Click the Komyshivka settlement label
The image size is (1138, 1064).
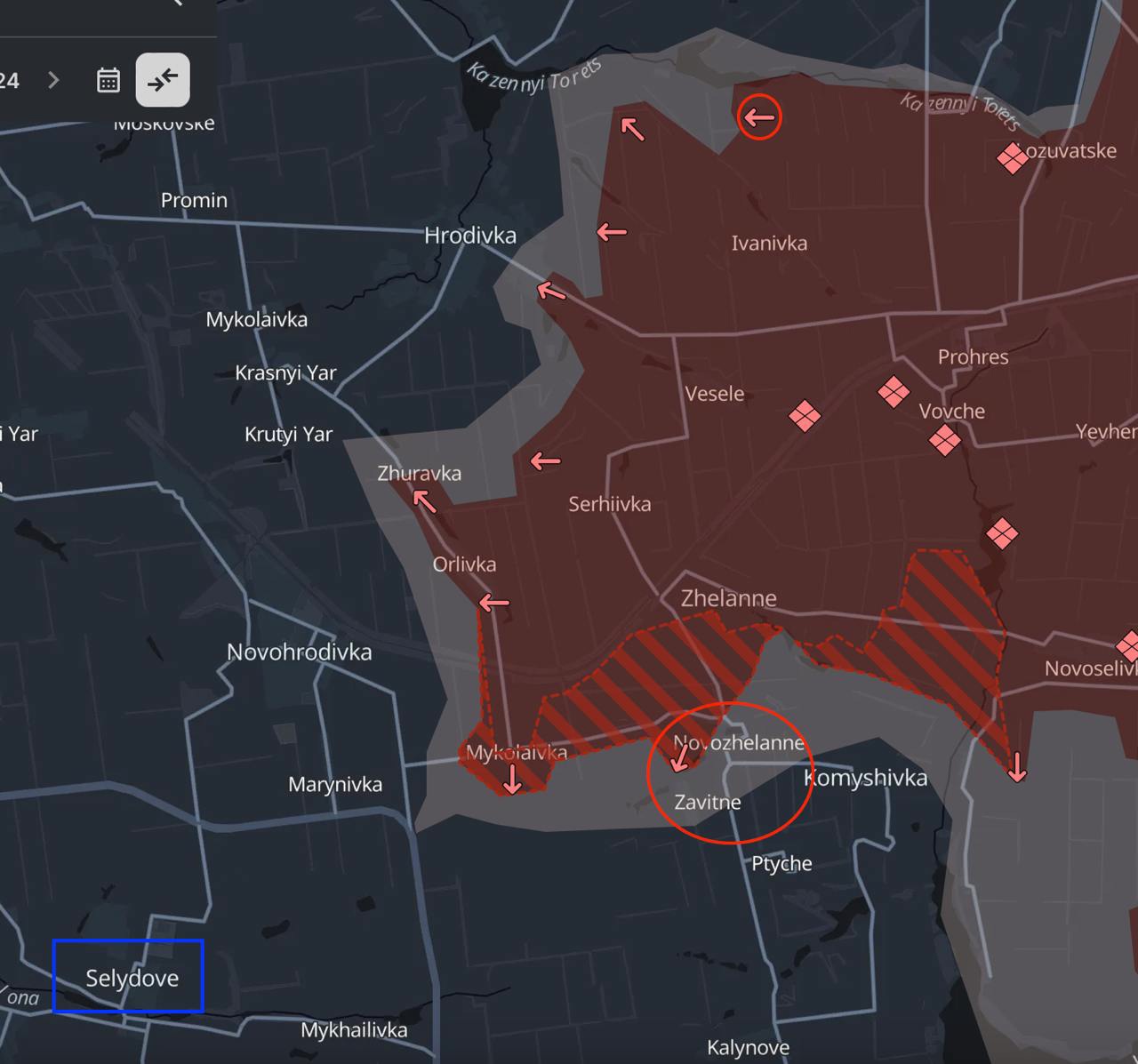point(865,778)
